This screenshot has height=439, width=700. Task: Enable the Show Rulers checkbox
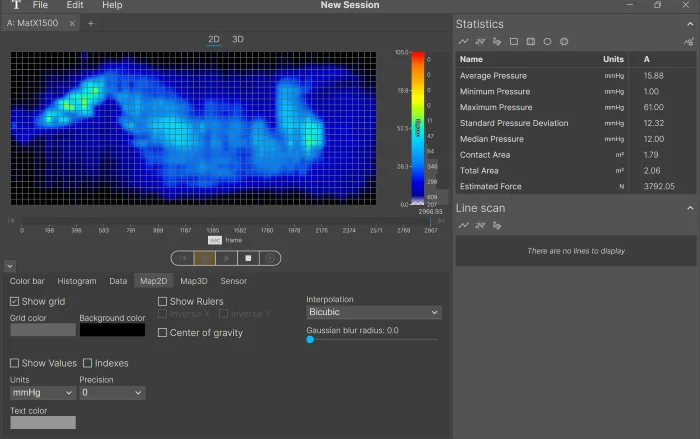[x=163, y=301]
